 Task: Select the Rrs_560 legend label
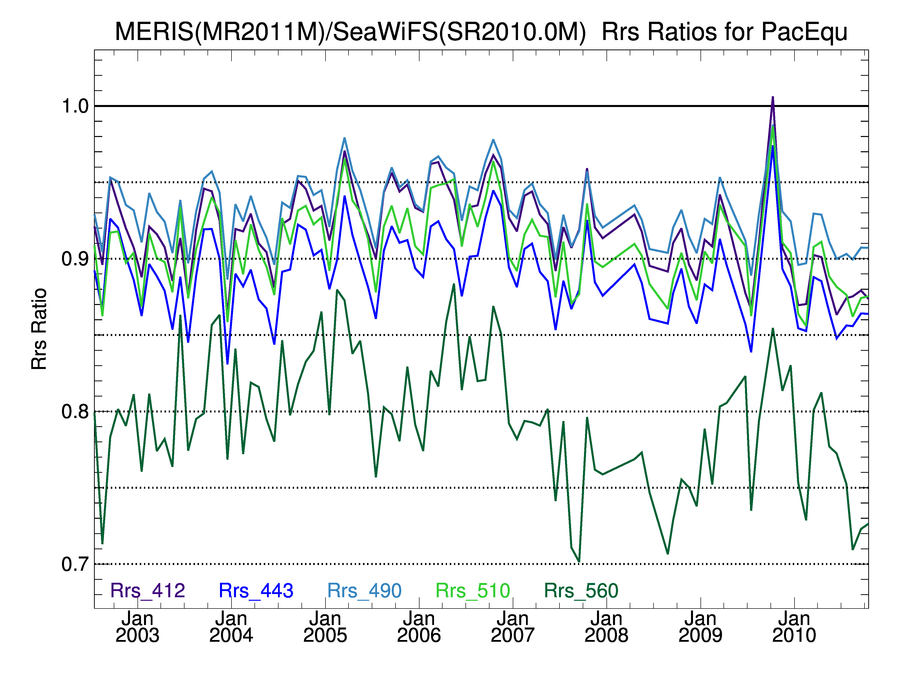(581, 591)
